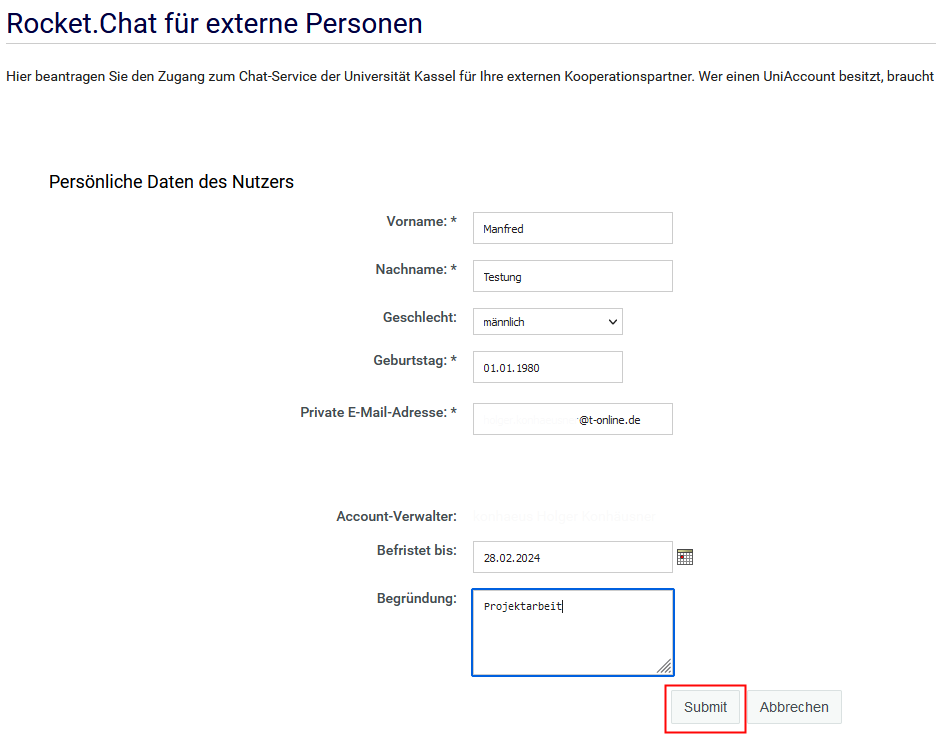Viewport: 936px width, 755px height.
Task: Click inside the Begründung text area
Action: [x=572, y=633]
